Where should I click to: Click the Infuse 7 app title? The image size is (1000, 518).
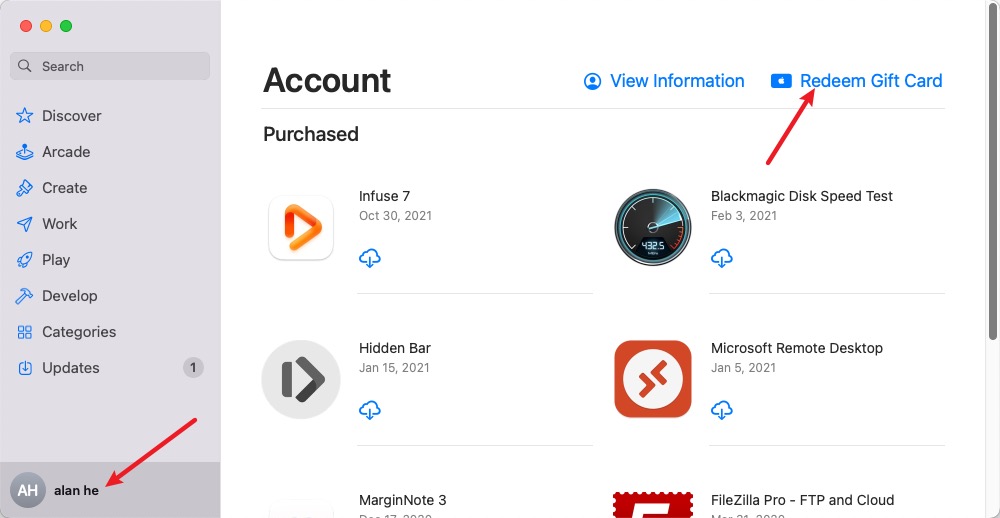(385, 196)
